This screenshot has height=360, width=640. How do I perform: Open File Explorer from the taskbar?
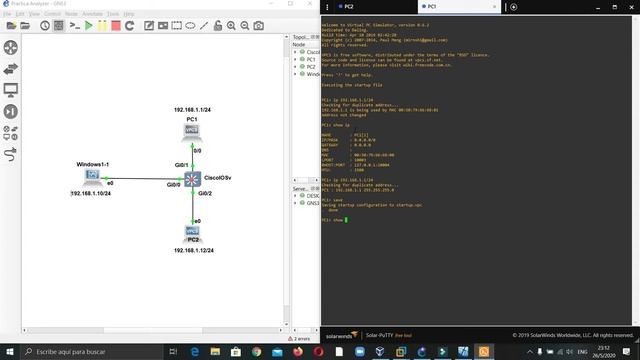pyautogui.click(x=215, y=351)
